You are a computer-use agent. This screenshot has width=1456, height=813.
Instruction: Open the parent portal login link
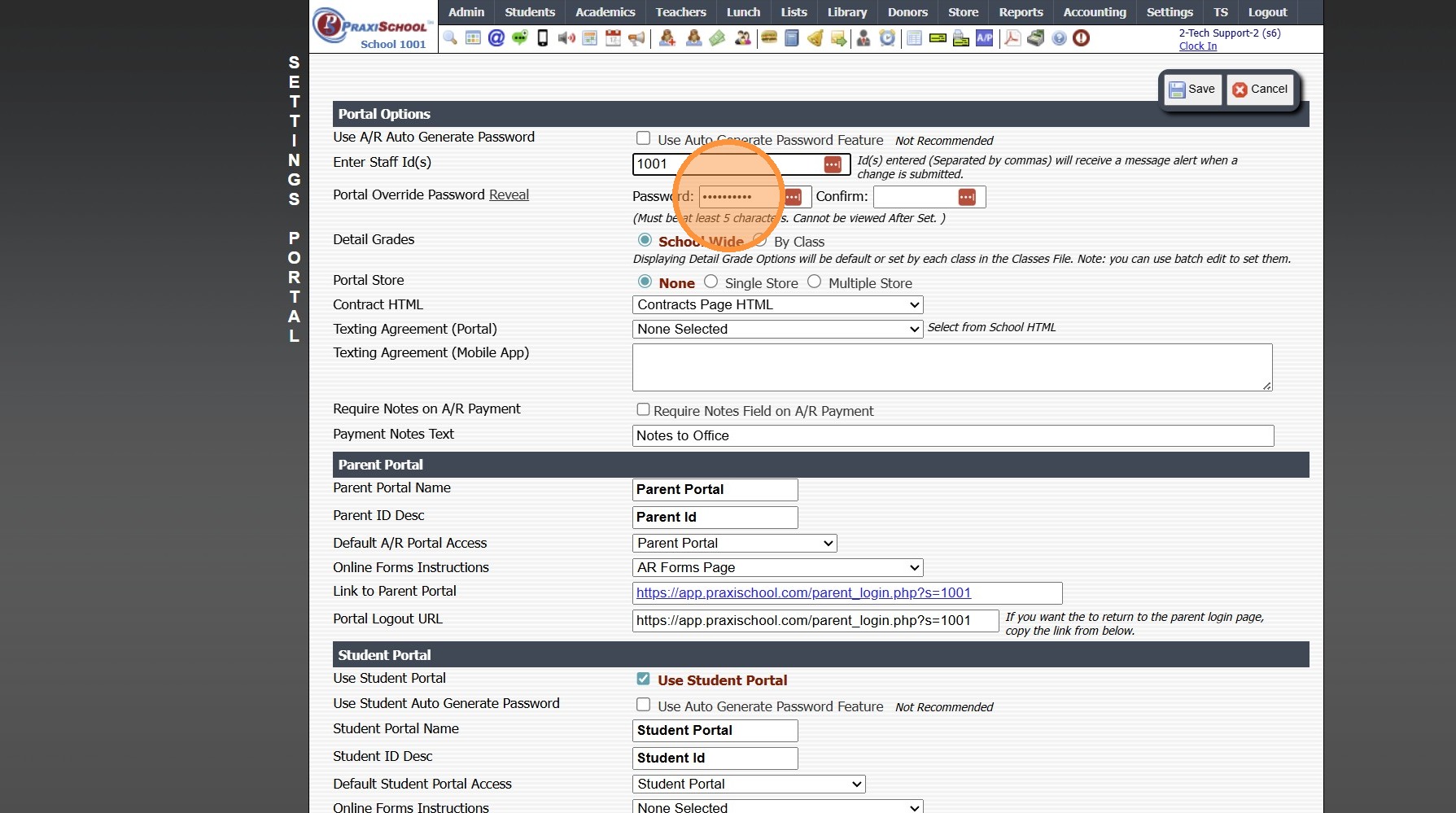click(x=803, y=592)
